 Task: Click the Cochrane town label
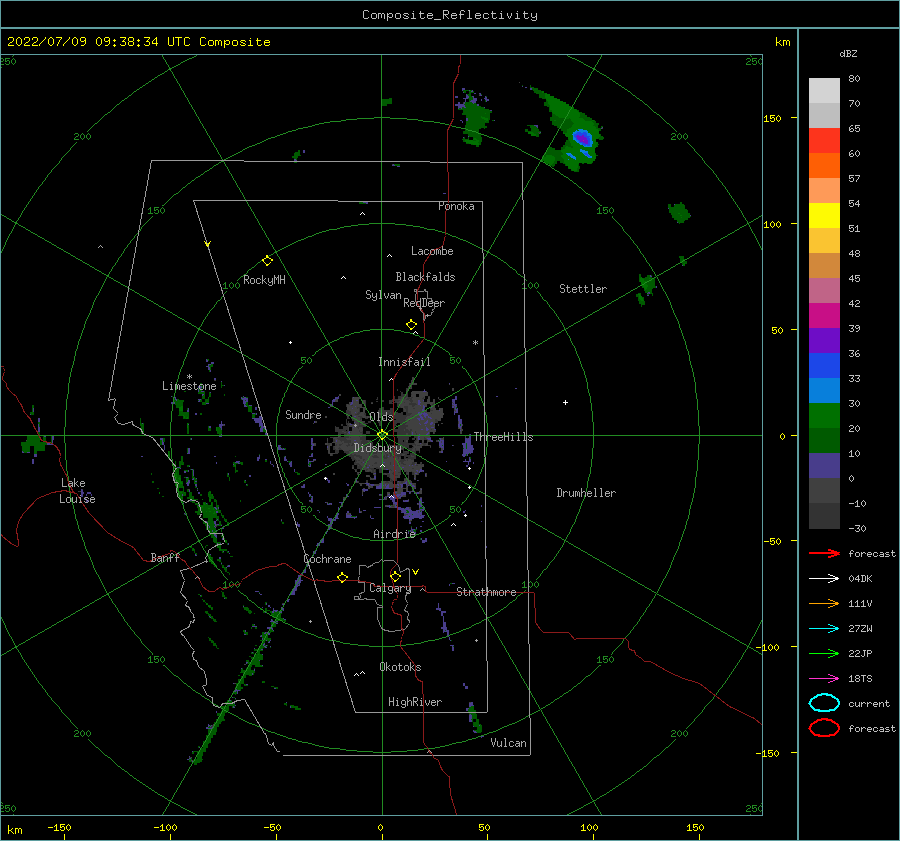(x=327, y=559)
